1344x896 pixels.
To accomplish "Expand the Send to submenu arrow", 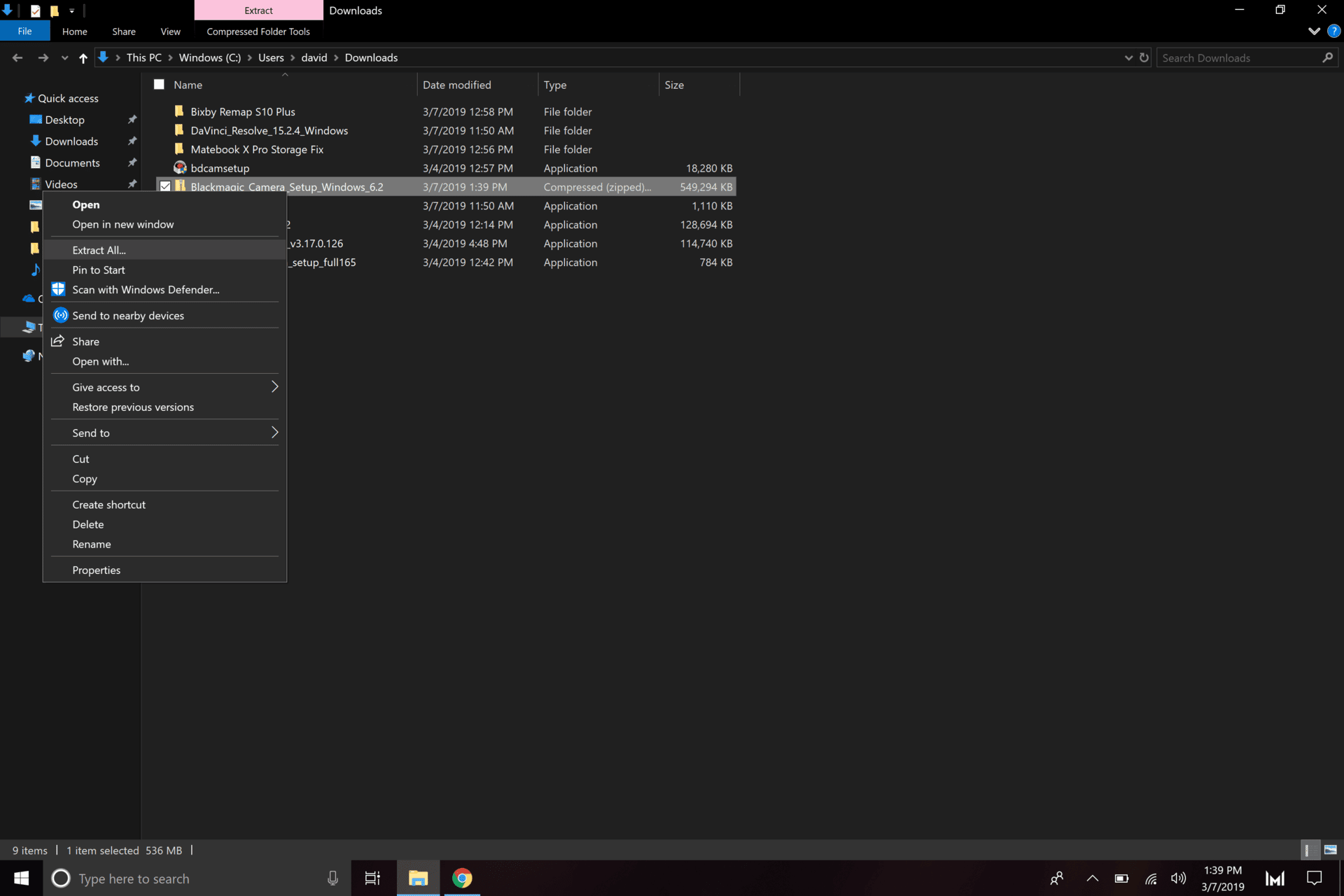I will tap(274, 433).
